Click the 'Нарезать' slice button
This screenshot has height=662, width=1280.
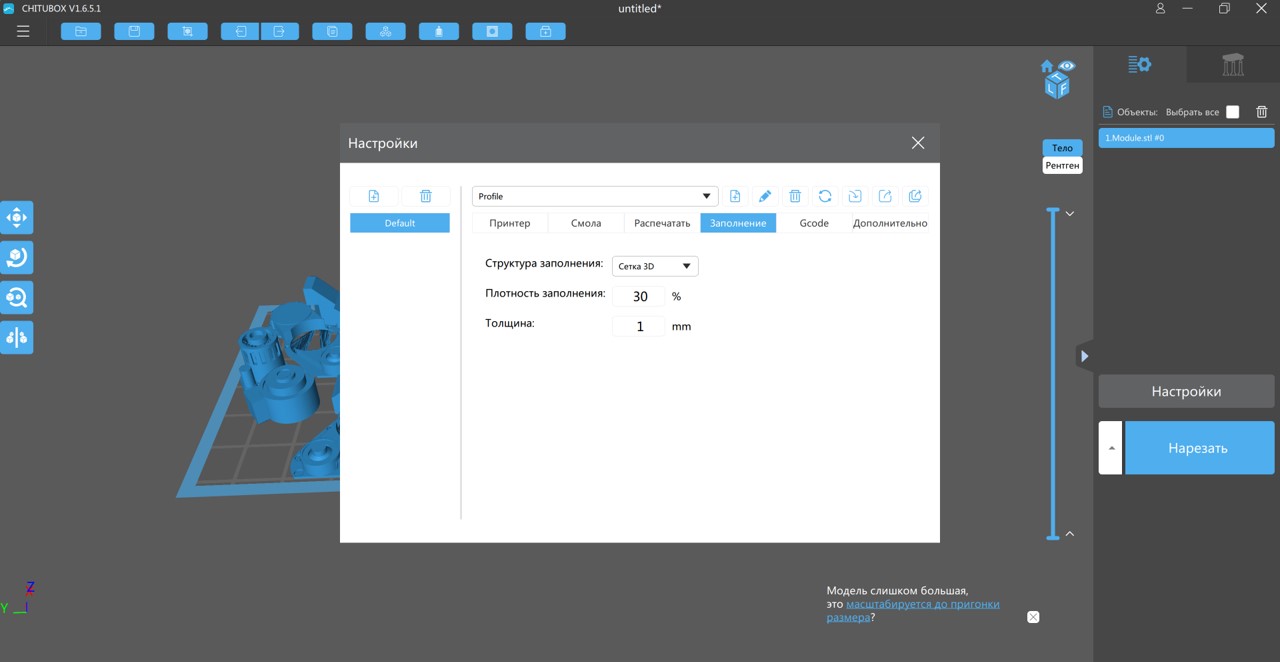click(1198, 448)
